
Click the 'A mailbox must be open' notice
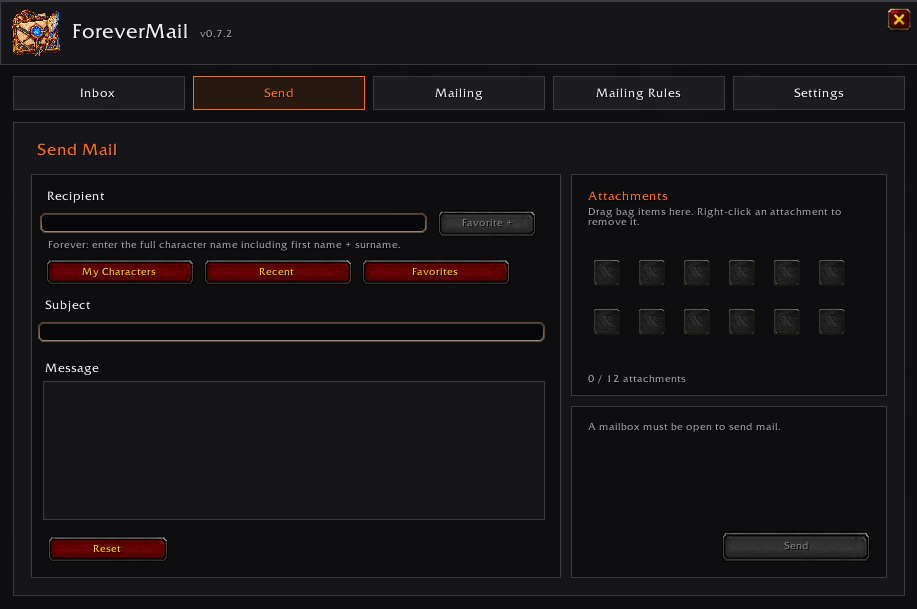684,426
